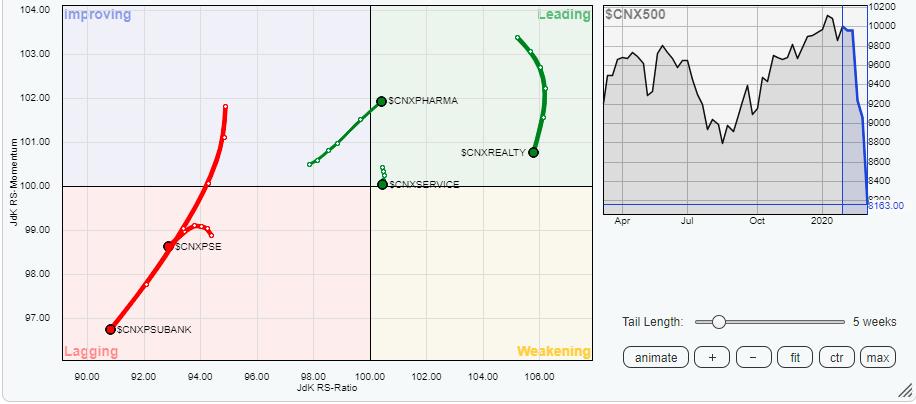916x404 pixels.
Task: Click the Leading quadrant label
Action: [x=563, y=15]
